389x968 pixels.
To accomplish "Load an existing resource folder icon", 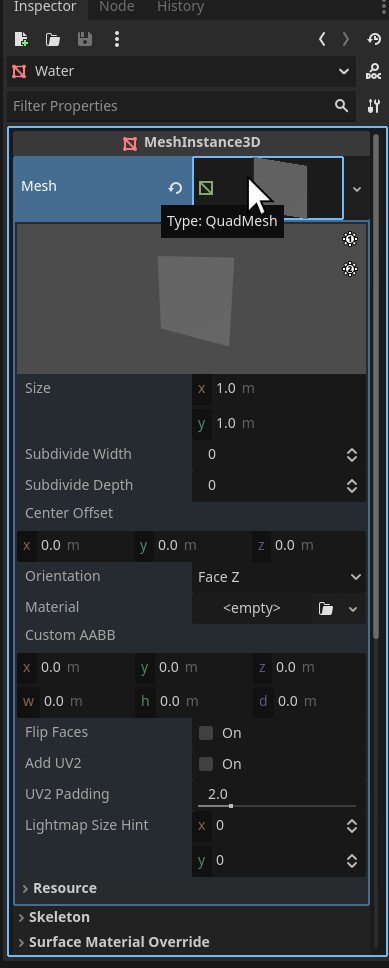I will (x=53, y=40).
